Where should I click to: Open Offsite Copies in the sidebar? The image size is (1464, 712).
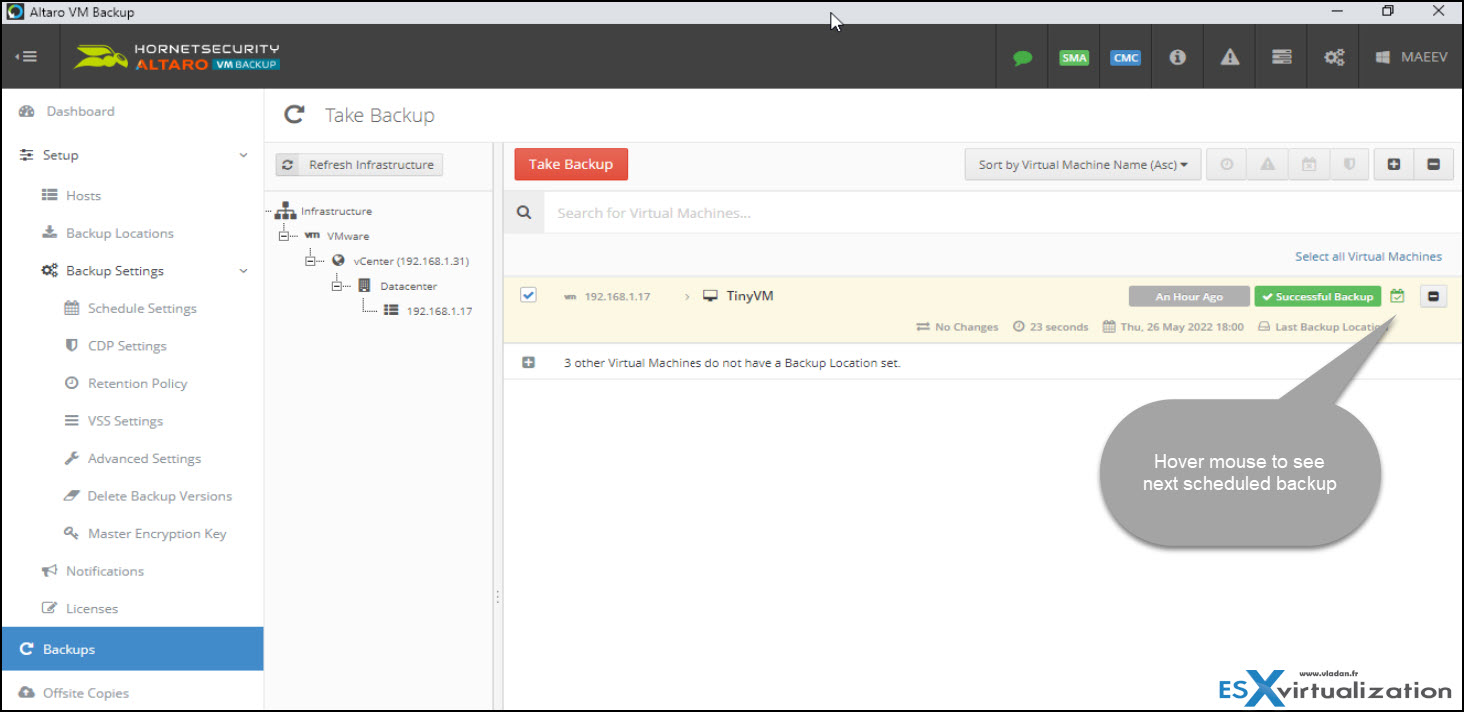point(86,693)
